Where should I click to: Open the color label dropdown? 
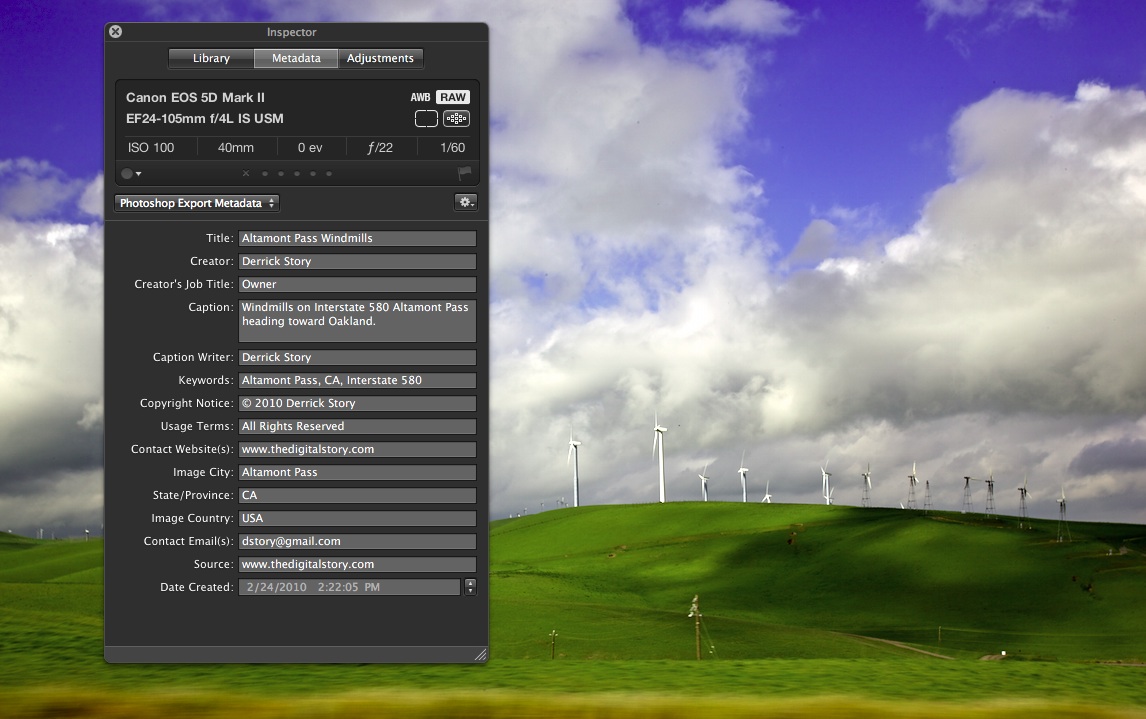(131, 174)
